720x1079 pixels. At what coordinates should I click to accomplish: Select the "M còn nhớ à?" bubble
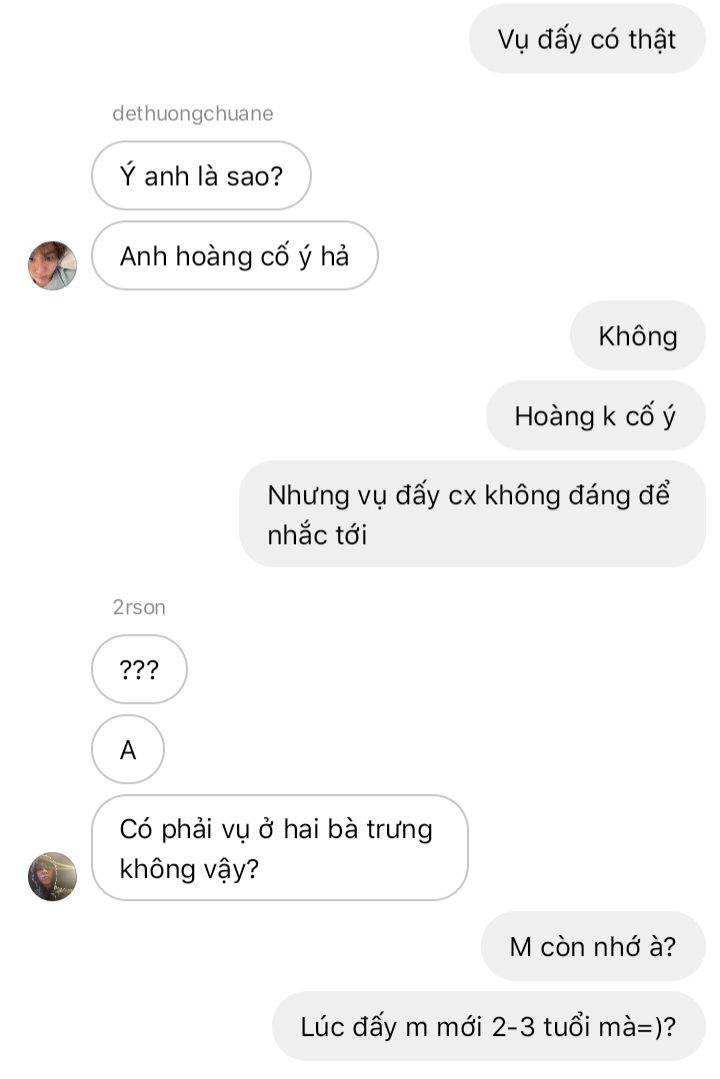coord(593,946)
